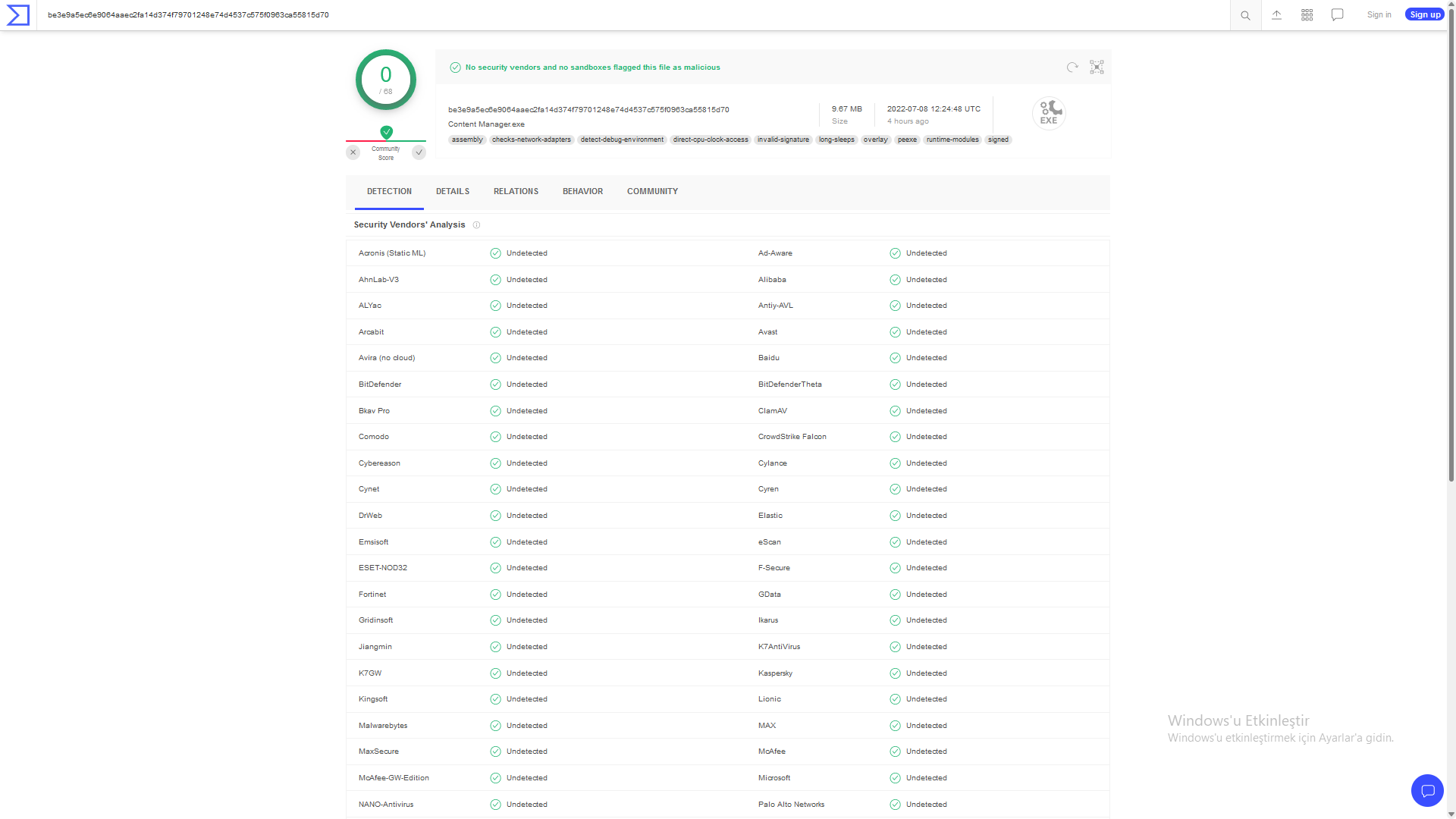Vote malicious with community X button
This screenshot has height=819, width=1456.
(x=353, y=152)
